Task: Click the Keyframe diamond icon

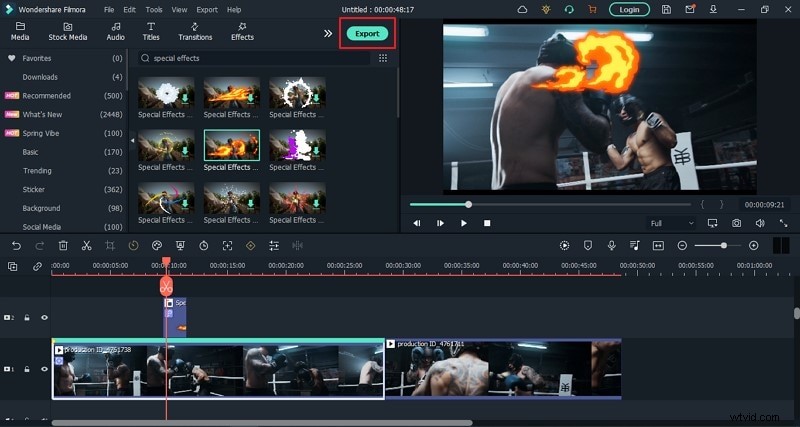Action: point(251,246)
